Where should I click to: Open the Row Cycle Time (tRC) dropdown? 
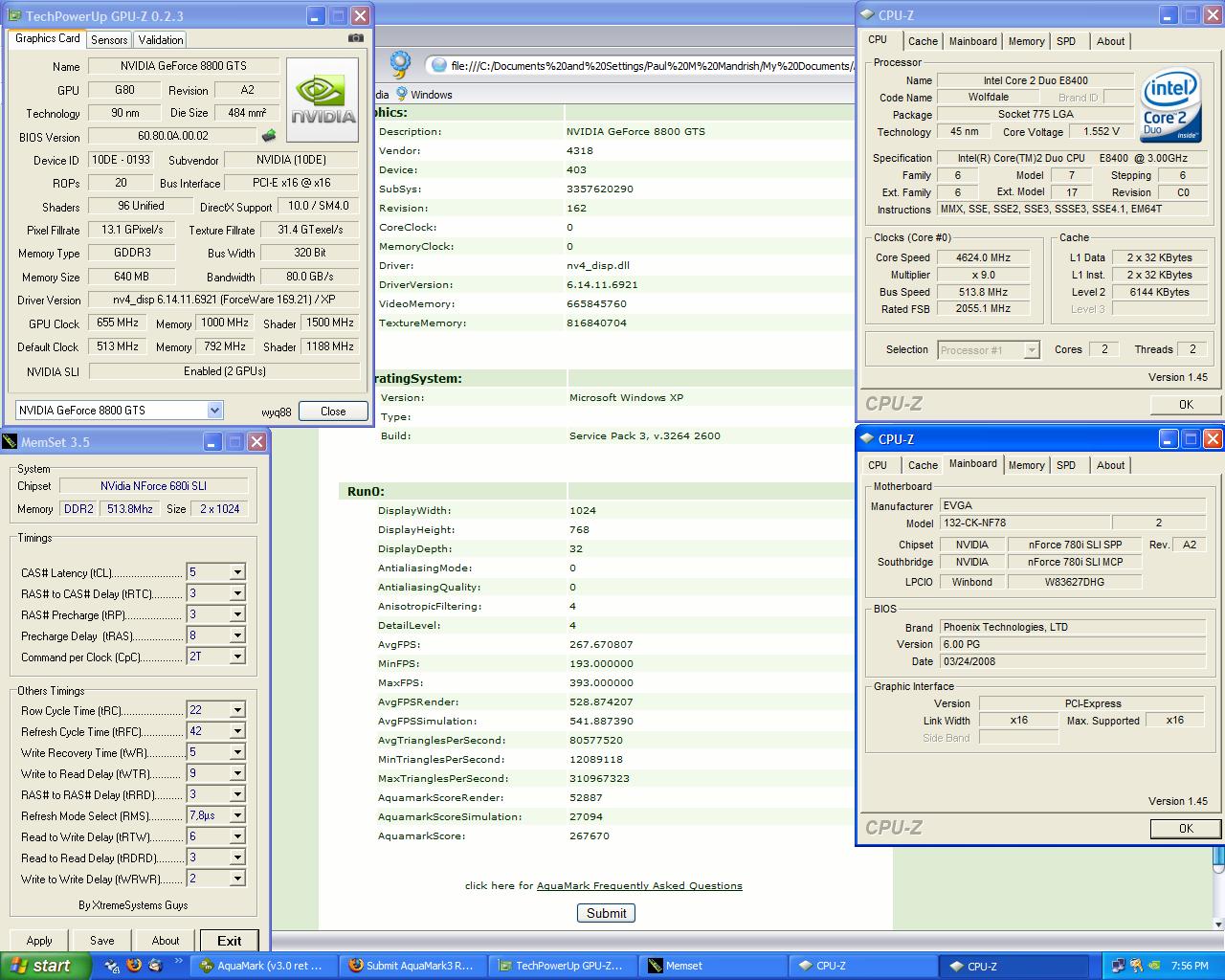[237, 710]
